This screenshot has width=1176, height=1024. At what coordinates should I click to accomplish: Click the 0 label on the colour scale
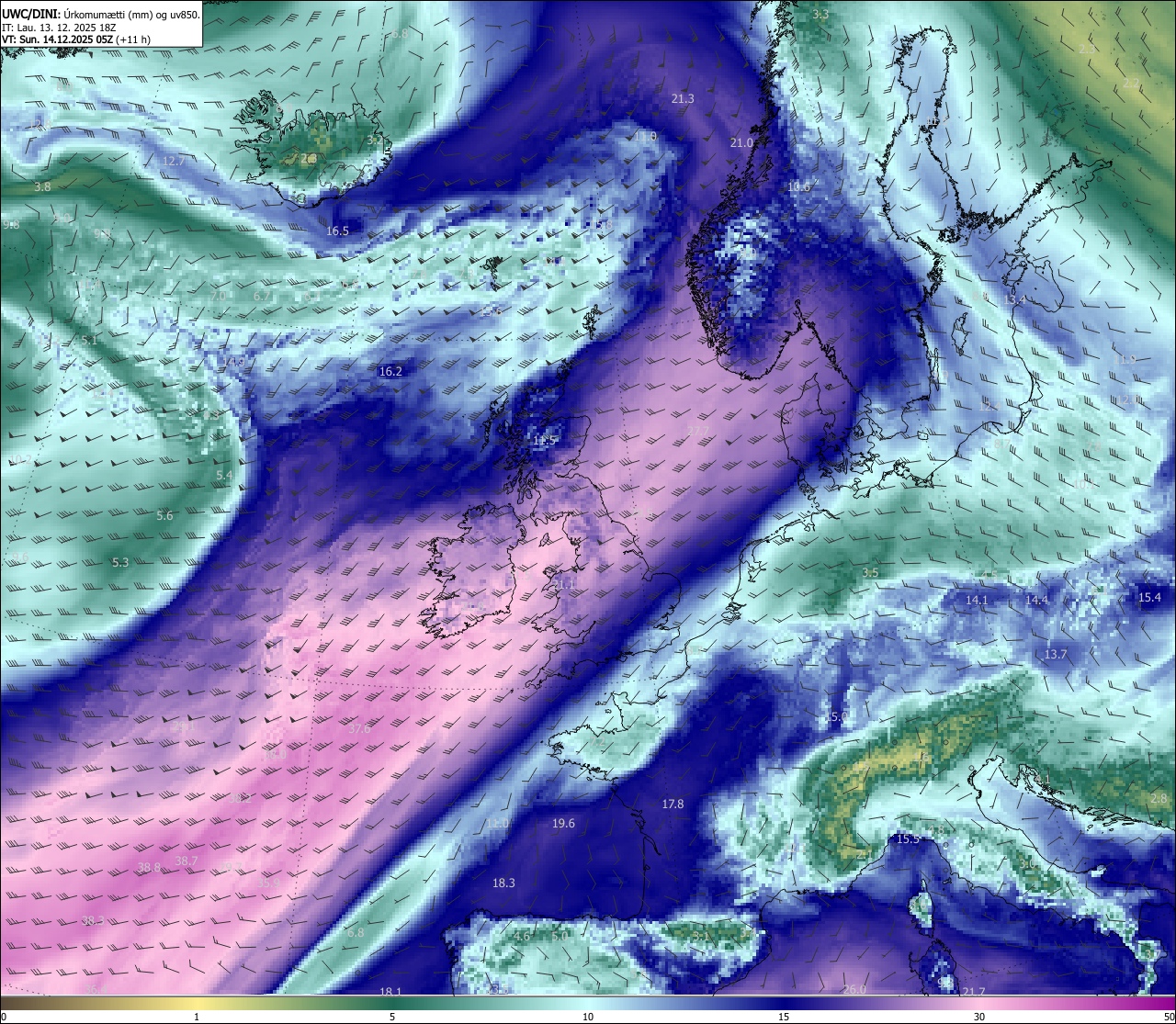(4, 1017)
